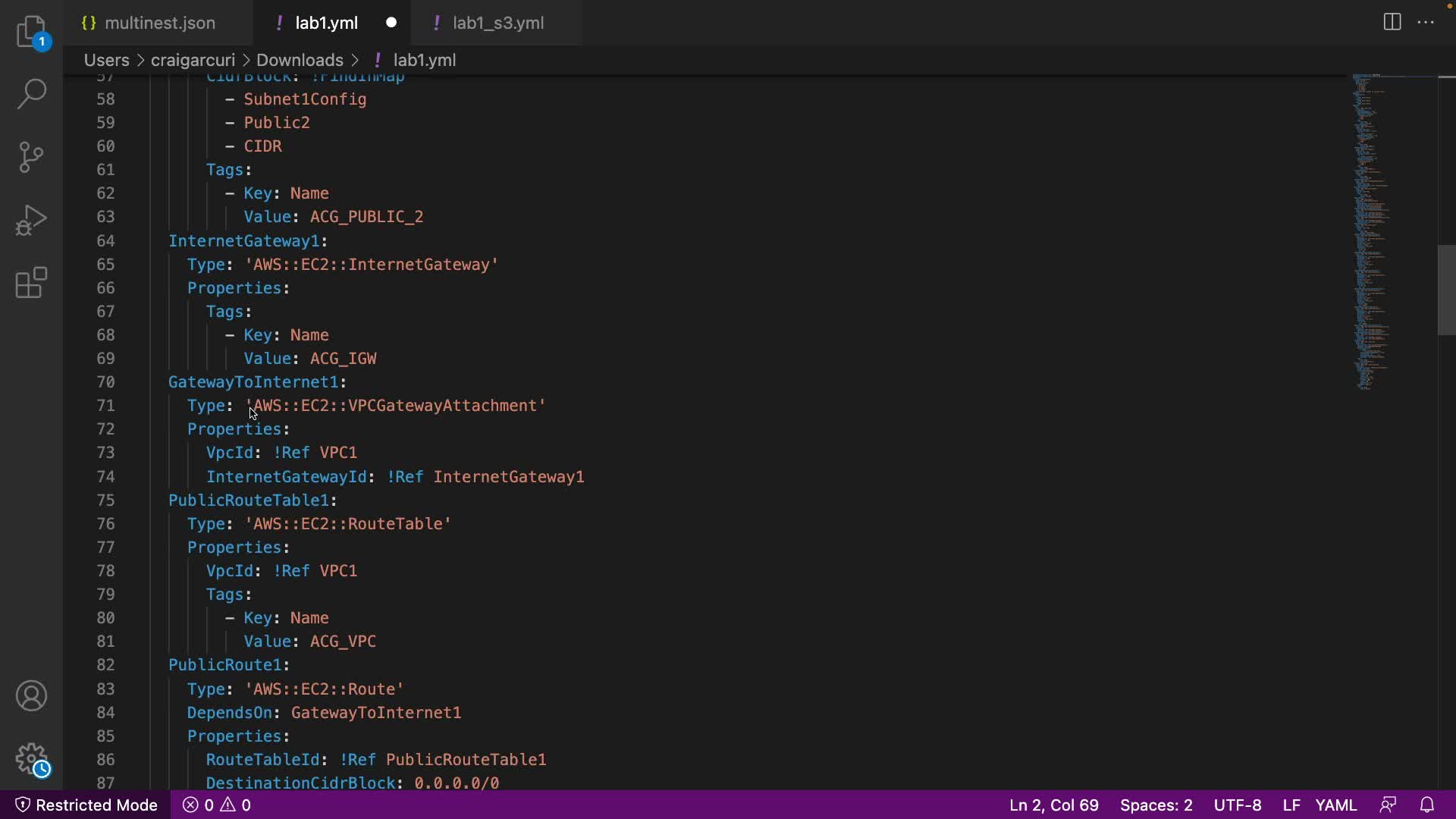Open the Extensions view icon
Image resolution: width=1456 pixels, height=819 pixels.
point(32,283)
